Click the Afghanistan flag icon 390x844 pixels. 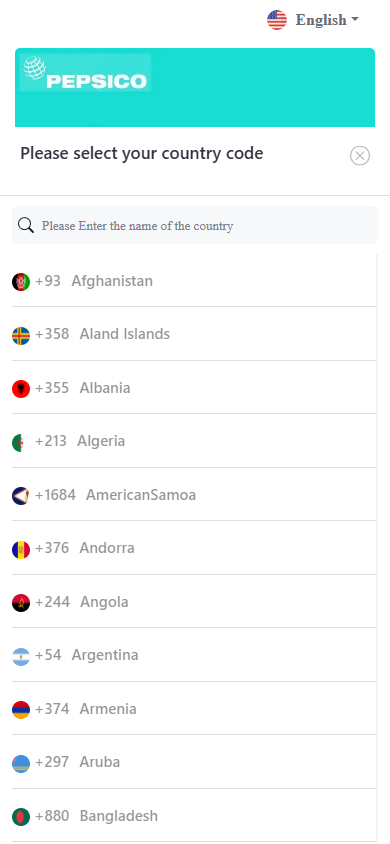pos(21,282)
